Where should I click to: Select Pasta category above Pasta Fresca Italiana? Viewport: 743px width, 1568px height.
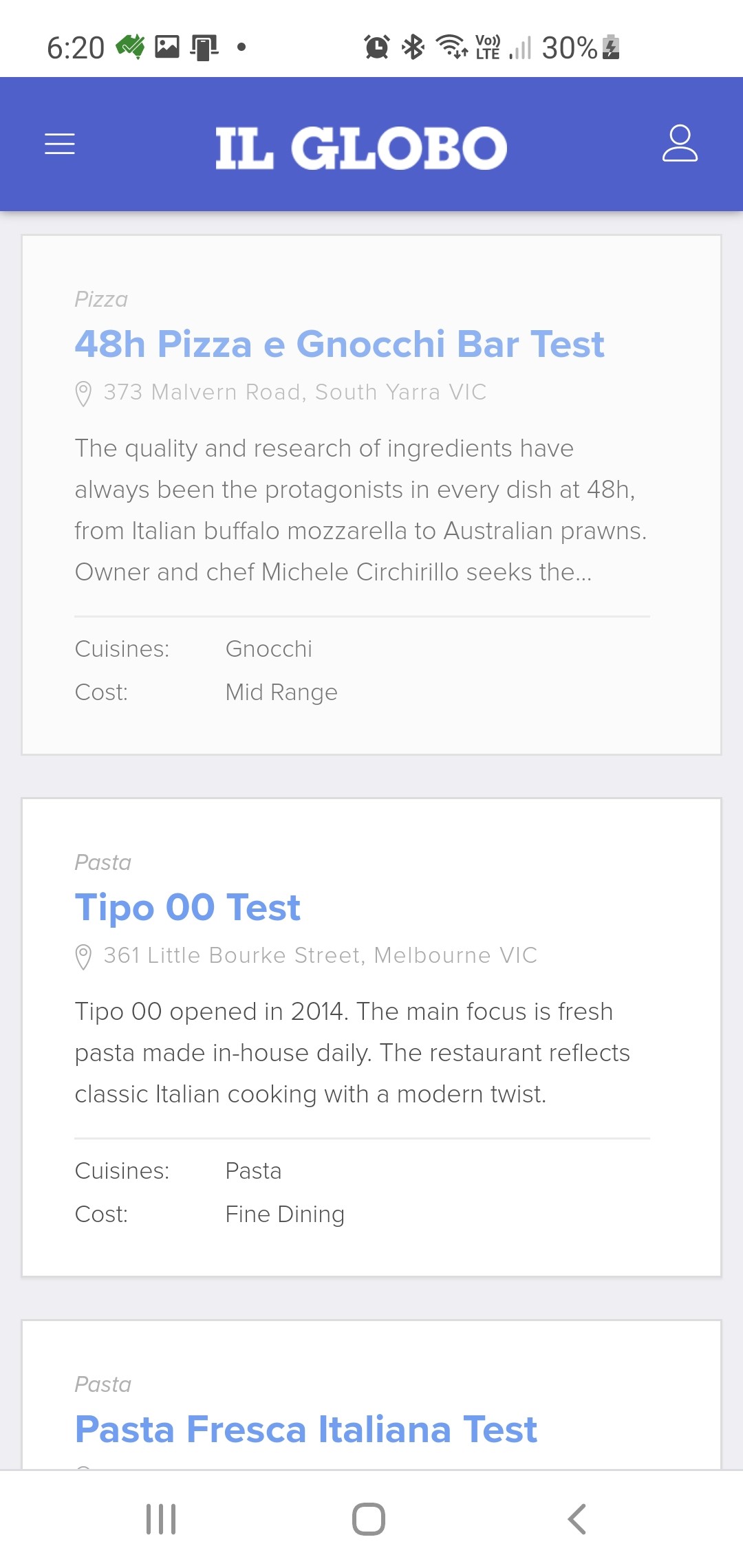pos(103,1384)
